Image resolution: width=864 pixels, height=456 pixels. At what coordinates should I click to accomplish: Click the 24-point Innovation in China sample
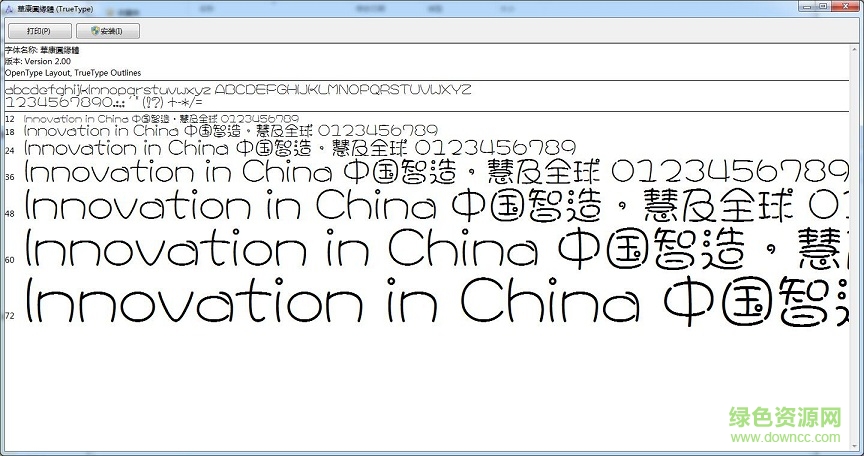(x=300, y=148)
